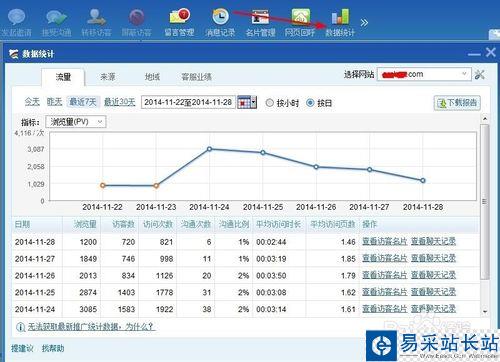The image size is (500, 362).
Task: Open 查看聊天记录 for 2014-11-27
Action: (x=433, y=258)
